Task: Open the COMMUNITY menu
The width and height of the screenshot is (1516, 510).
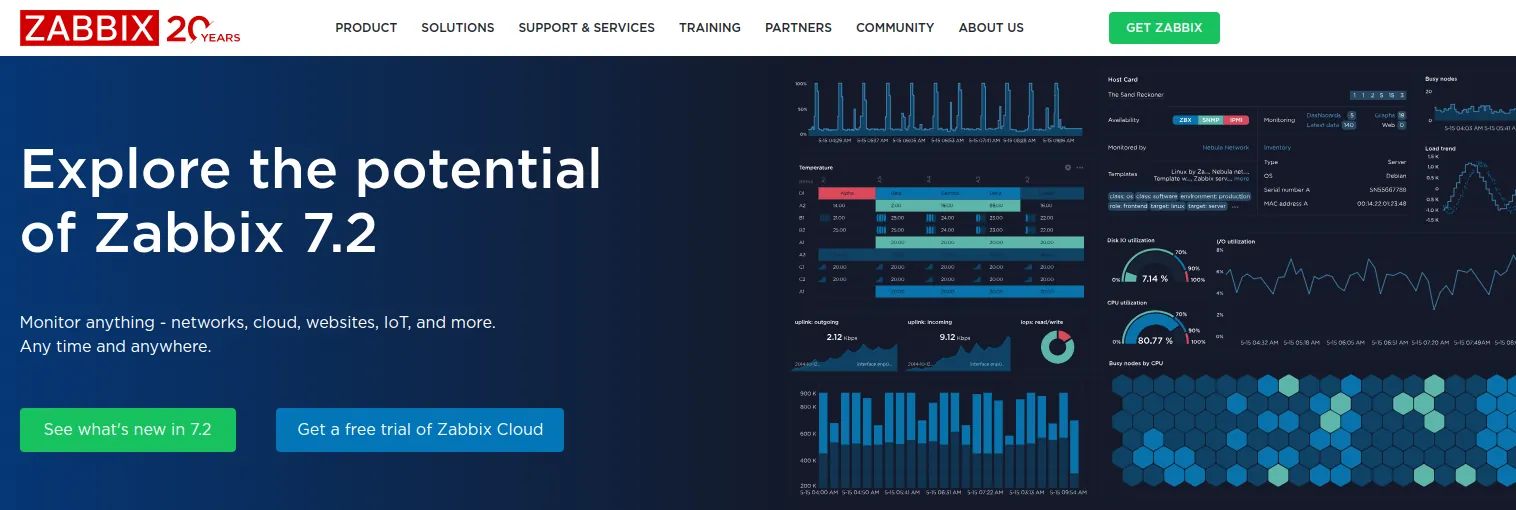Action: 895,28
